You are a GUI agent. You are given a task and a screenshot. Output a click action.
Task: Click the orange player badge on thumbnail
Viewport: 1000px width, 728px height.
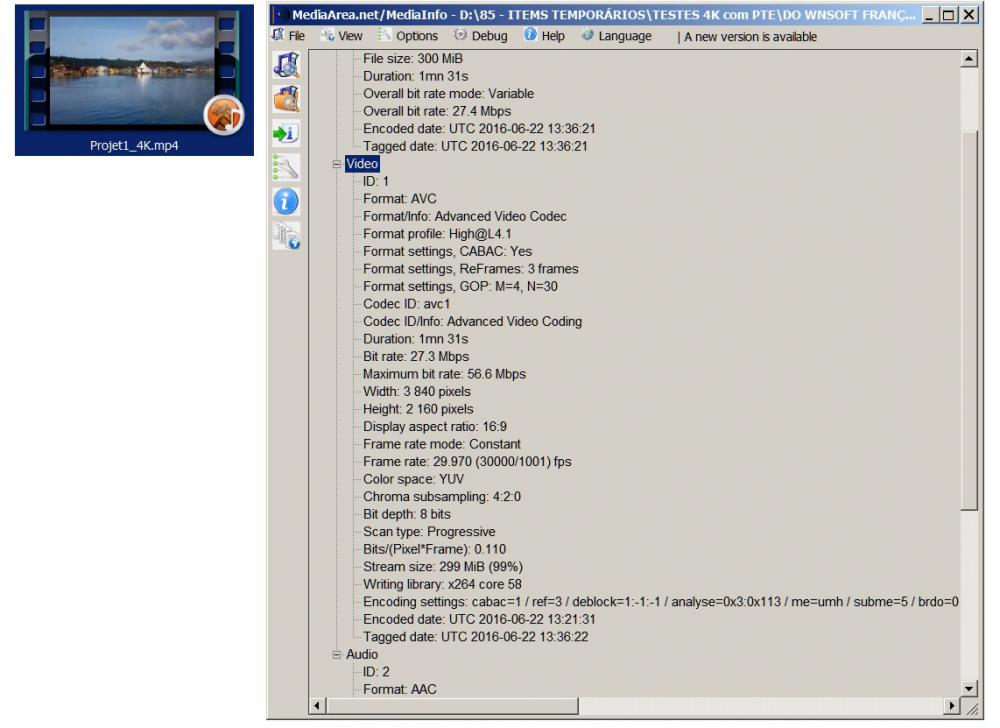click(x=222, y=115)
